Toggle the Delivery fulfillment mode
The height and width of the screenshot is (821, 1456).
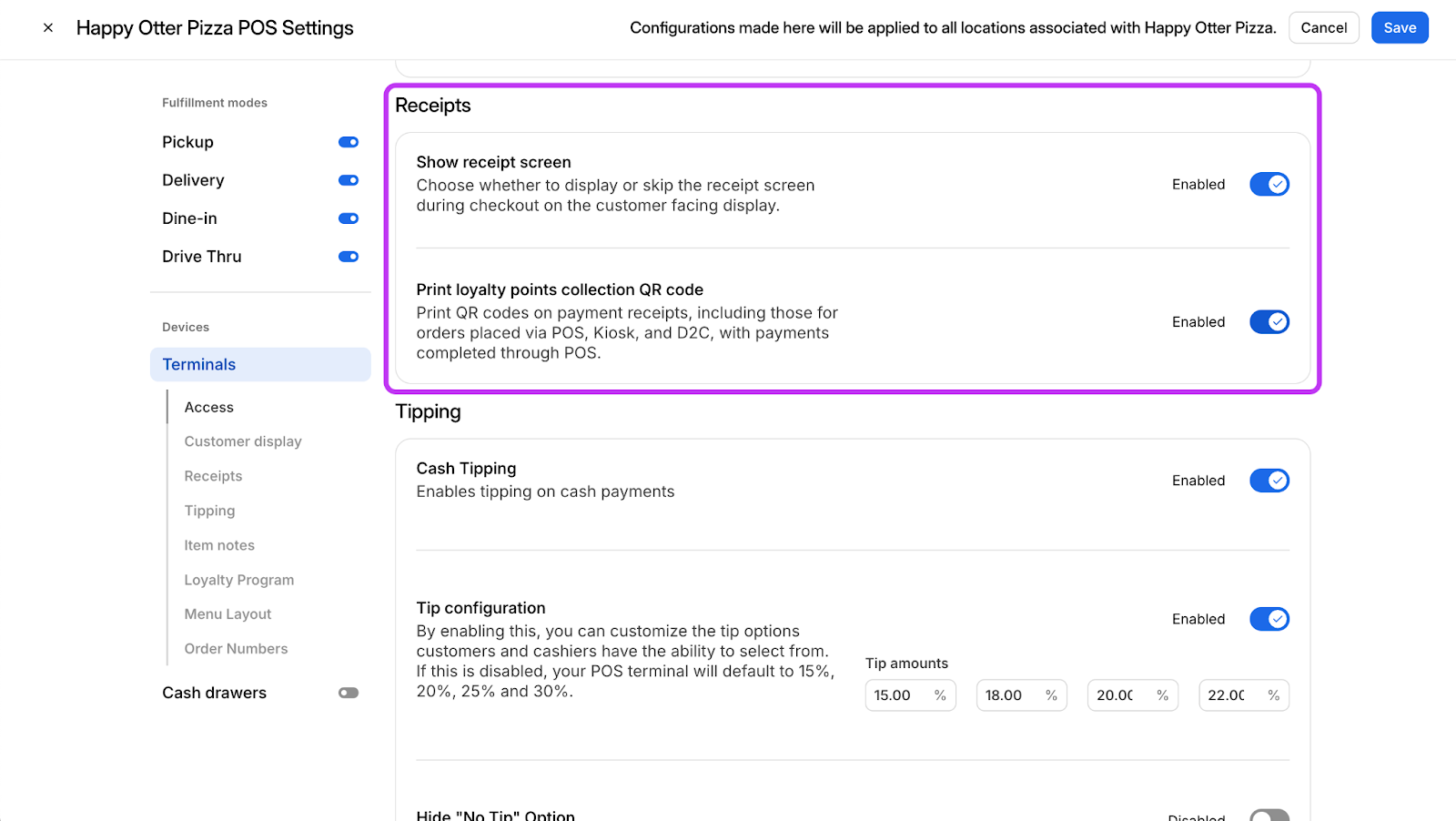(x=349, y=180)
